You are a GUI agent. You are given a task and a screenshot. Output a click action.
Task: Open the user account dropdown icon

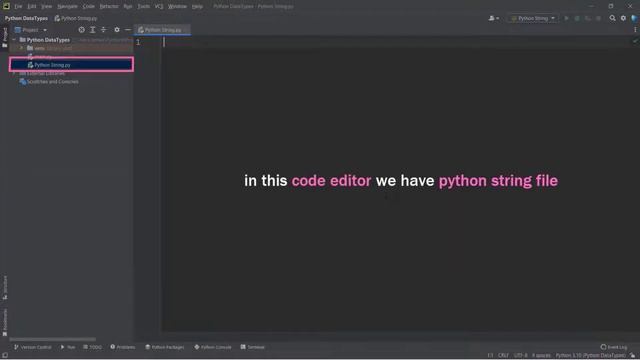tap(494, 18)
